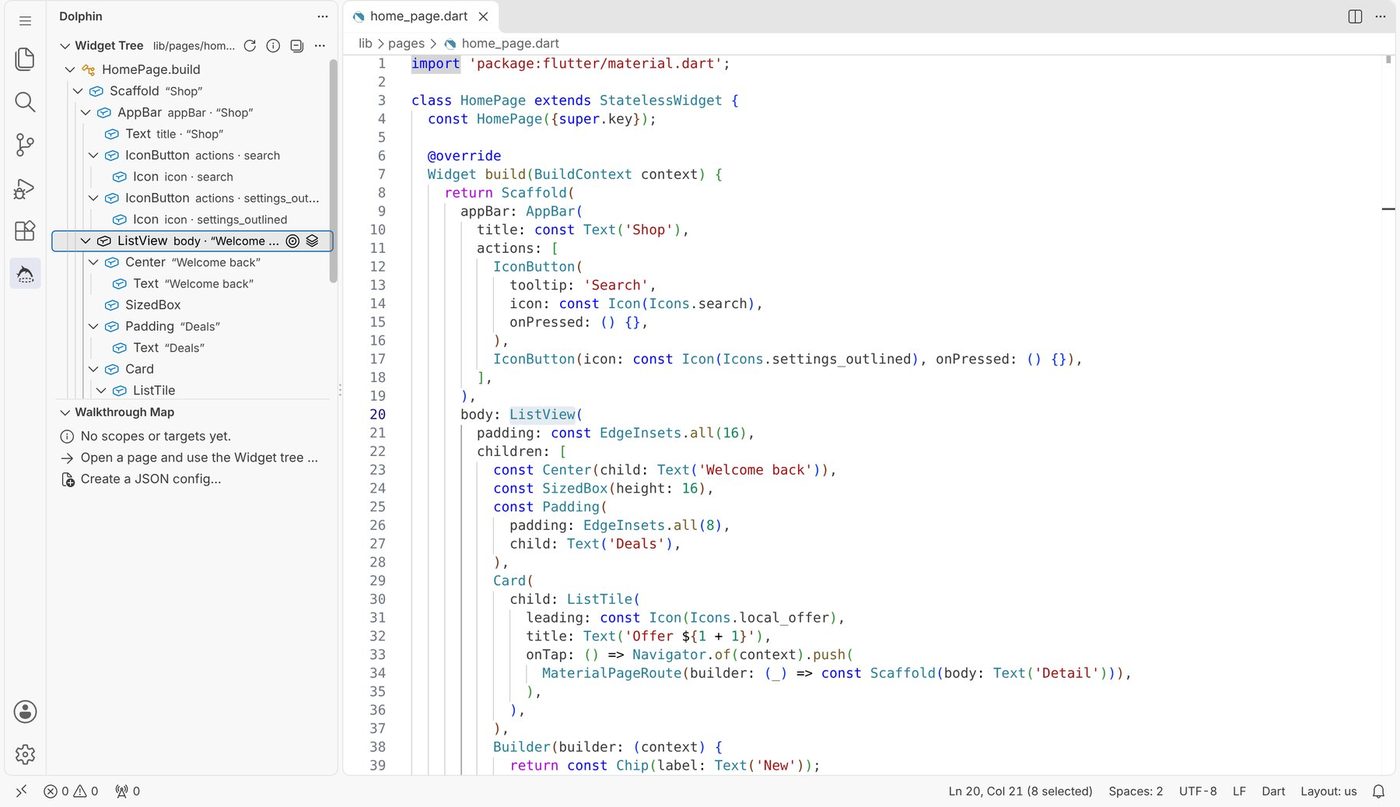The height and width of the screenshot is (807, 1400).
Task: Open Widget Tree more actions menu
Action: point(320,46)
